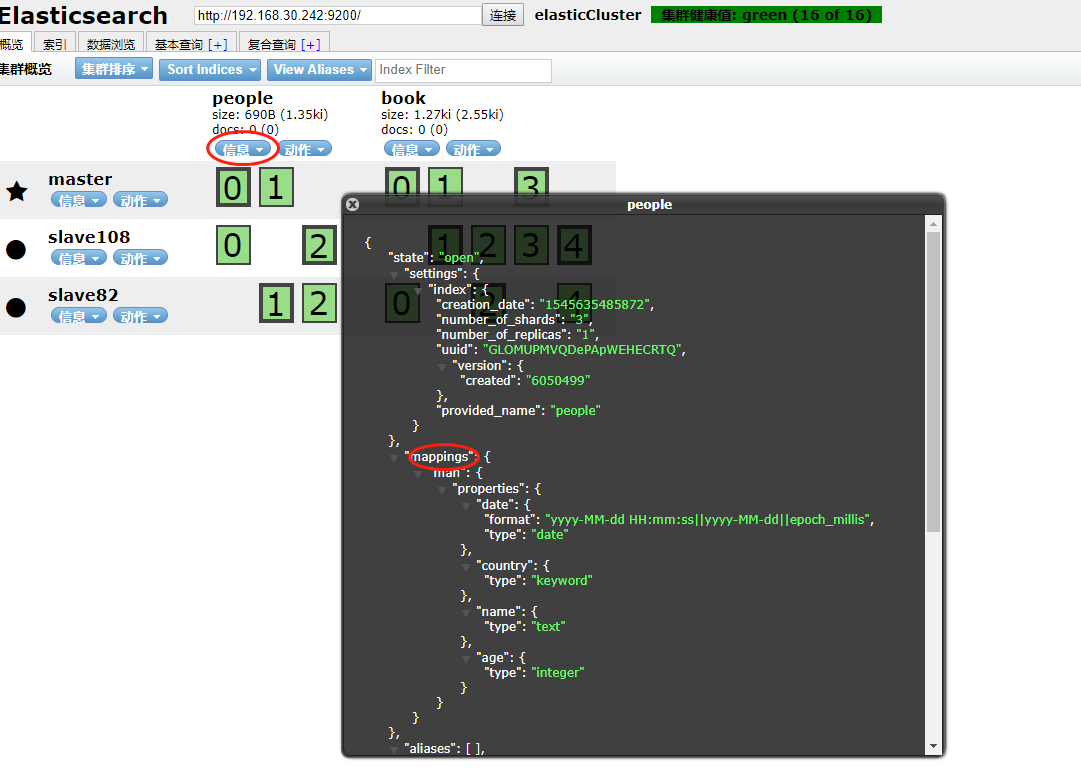Click the people index name heading

click(x=243, y=98)
